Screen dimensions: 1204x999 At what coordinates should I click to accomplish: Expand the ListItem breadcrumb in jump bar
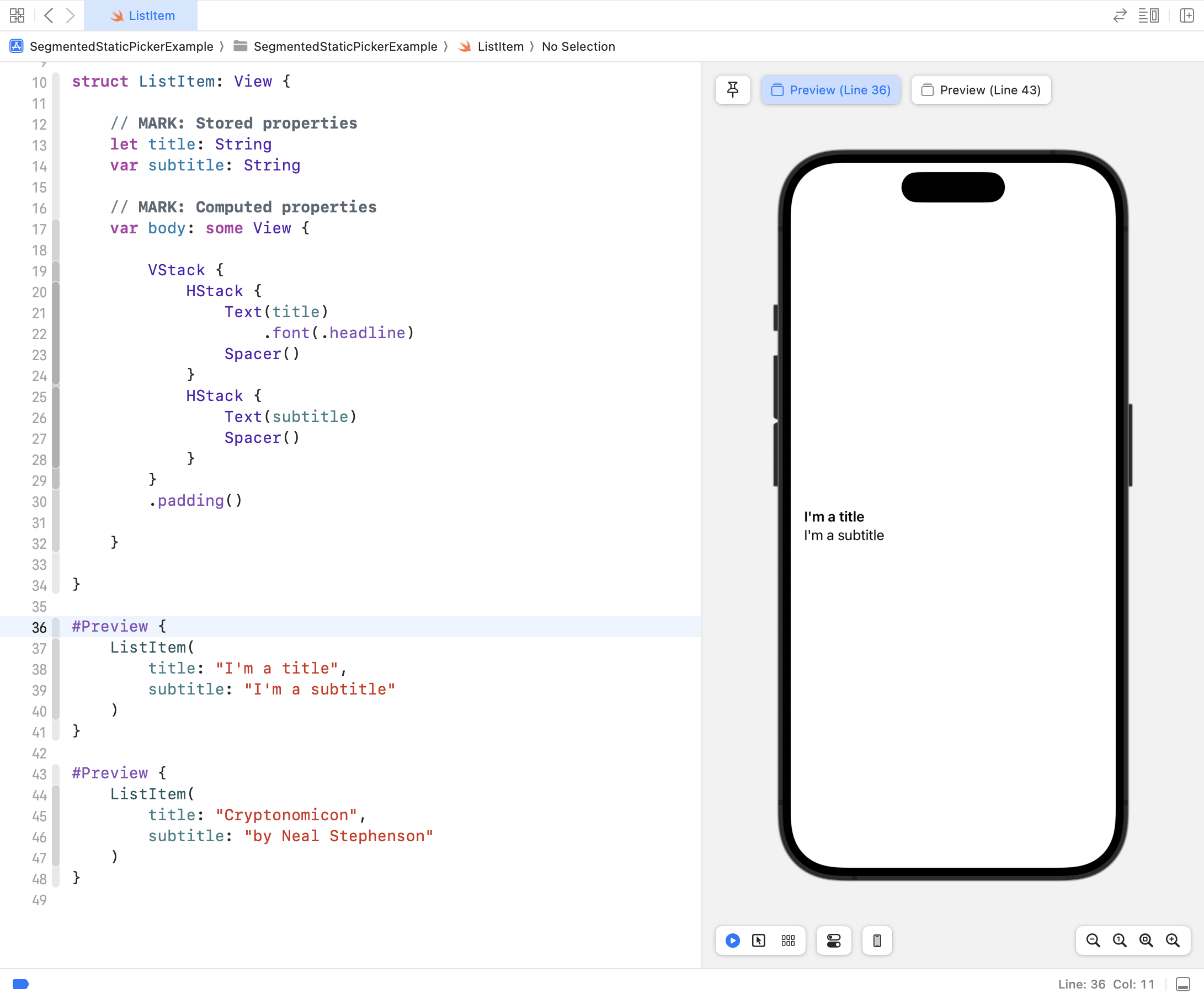[500, 46]
